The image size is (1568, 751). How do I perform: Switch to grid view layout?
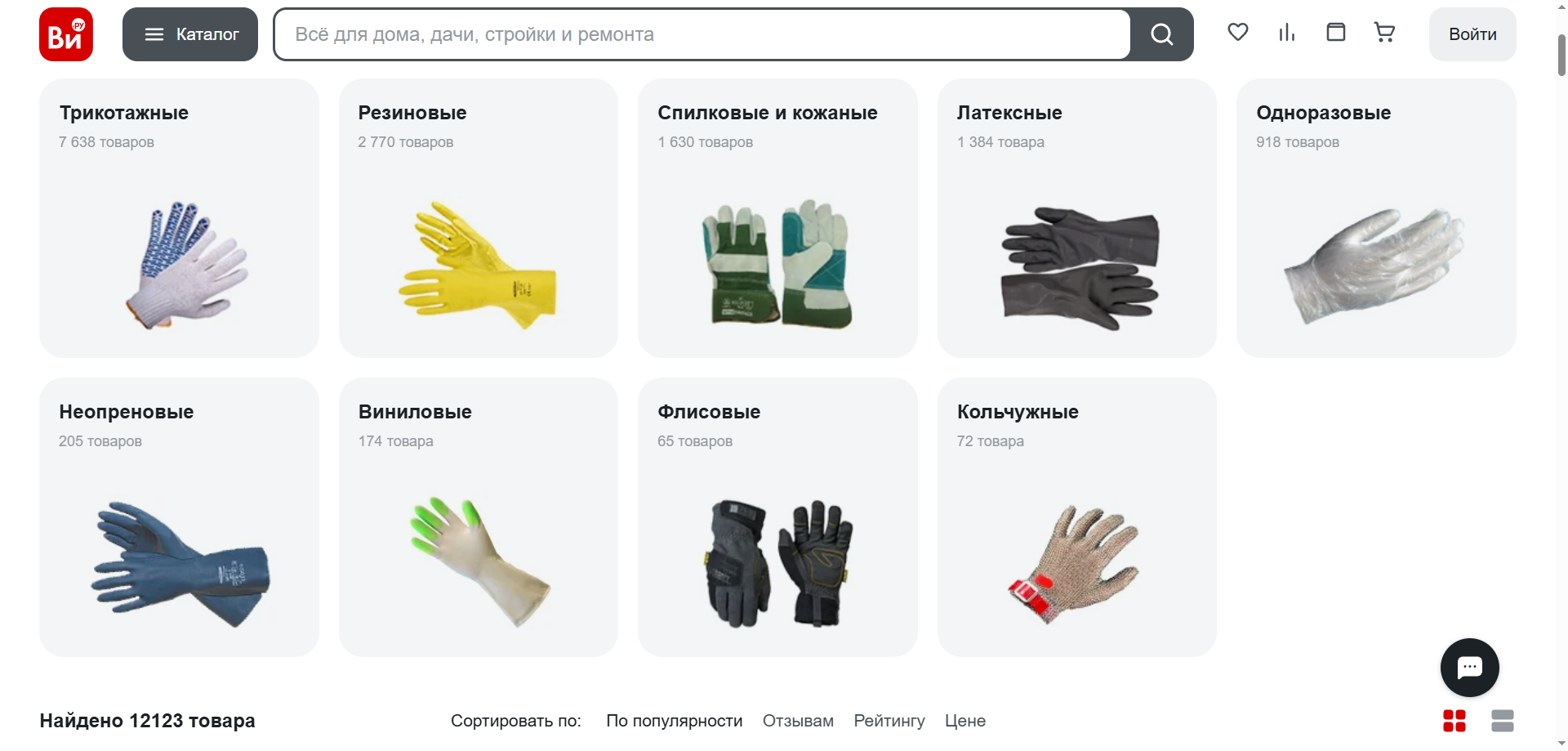click(x=1454, y=721)
